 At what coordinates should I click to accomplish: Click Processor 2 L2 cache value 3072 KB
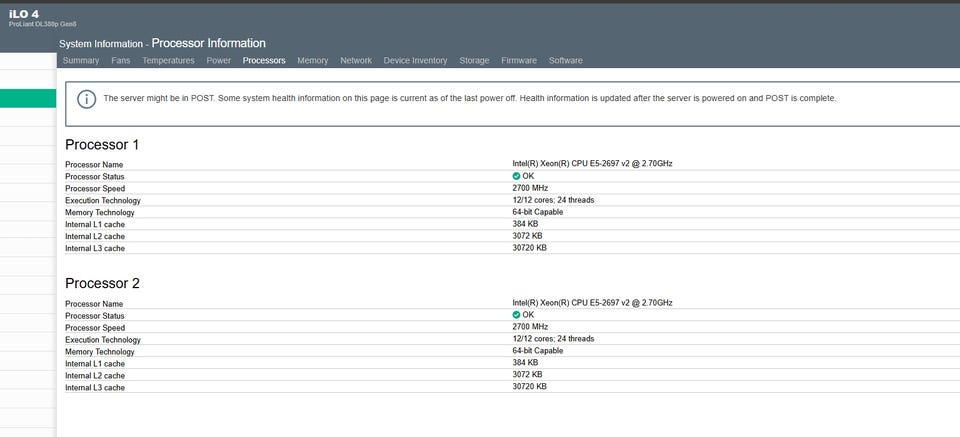[527, 375]
